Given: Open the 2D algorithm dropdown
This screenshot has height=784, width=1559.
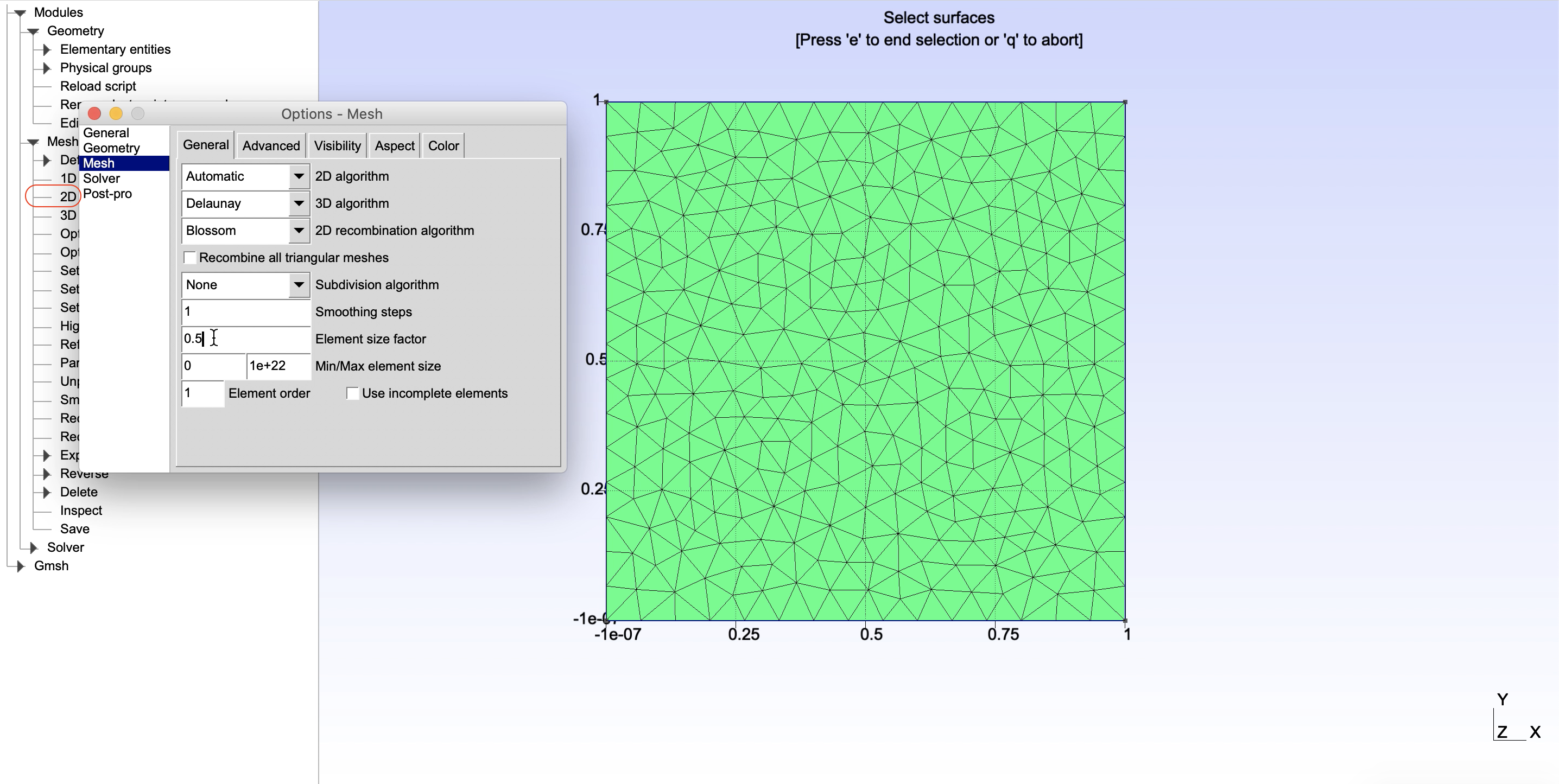Looking at the screenshot, I should [299, 177].
